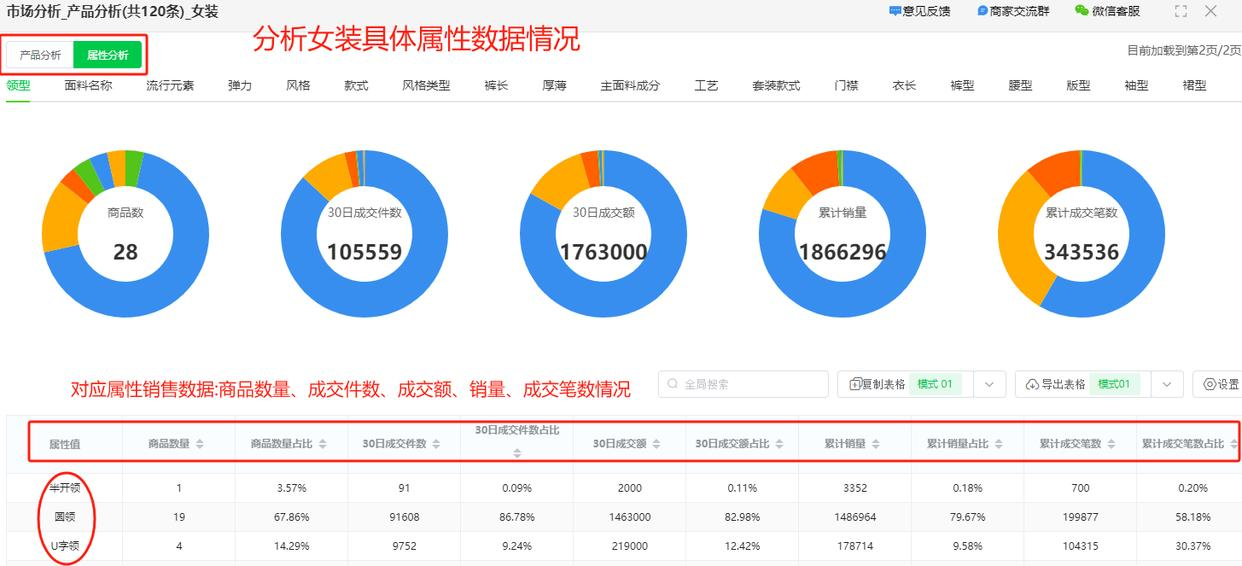Image resolution: width=1242 pixels, height=566 pixels.
Task: Switch to 裙型 tab
Action: pyautogui.click(x=1194, y=86)
